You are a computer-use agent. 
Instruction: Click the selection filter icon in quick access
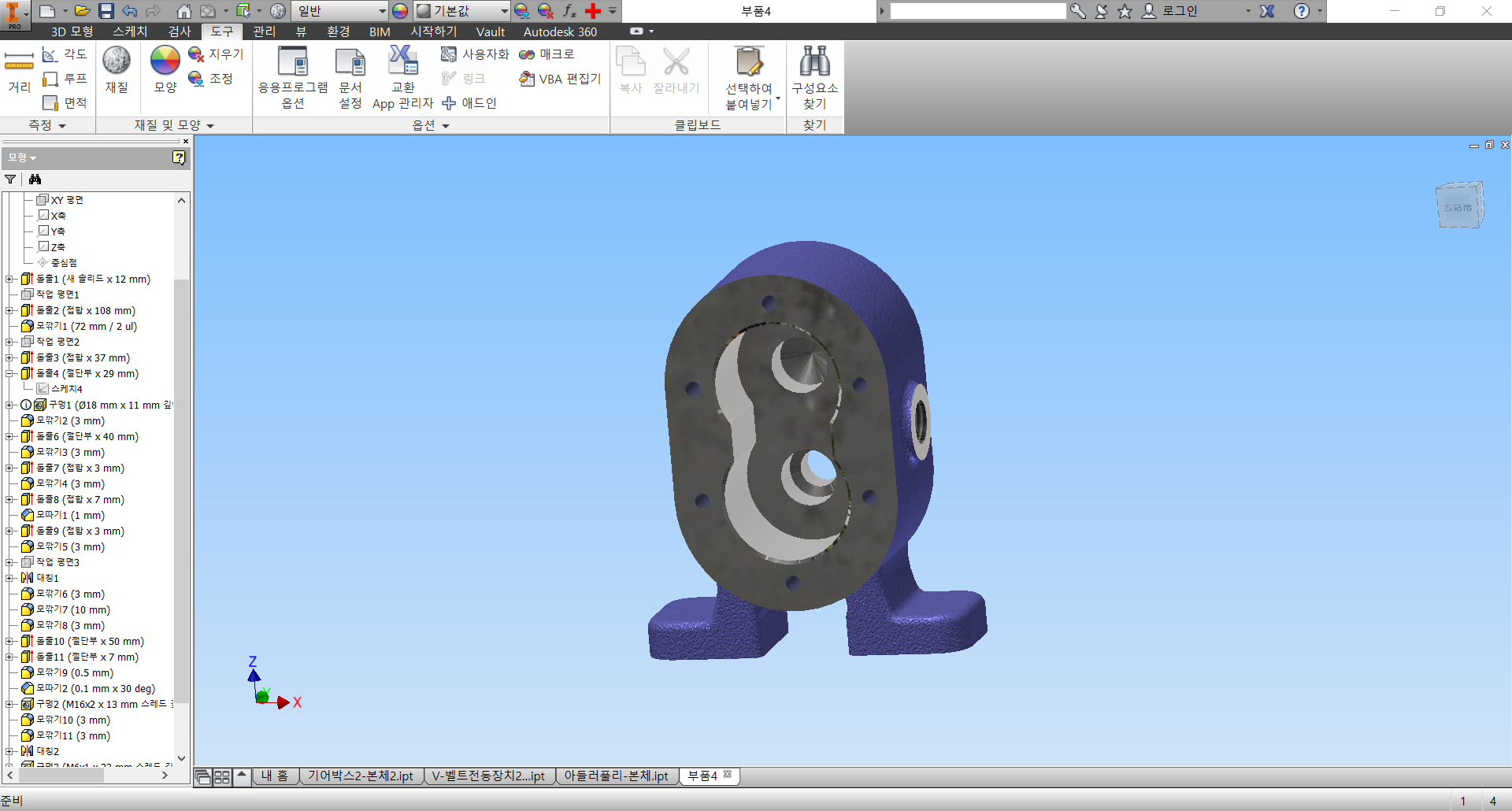pos(243,11)
